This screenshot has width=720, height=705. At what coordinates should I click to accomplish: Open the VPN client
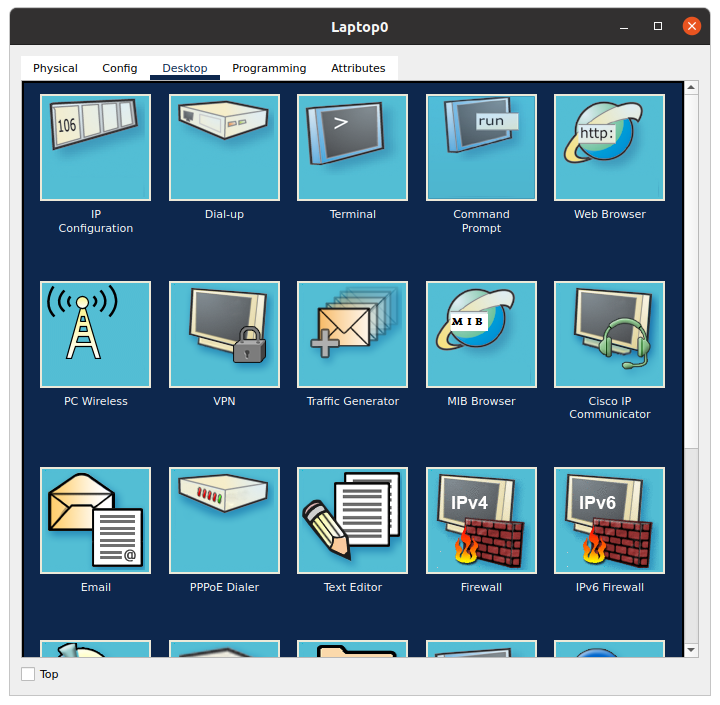pyautogui.click(x=224, y=334)
